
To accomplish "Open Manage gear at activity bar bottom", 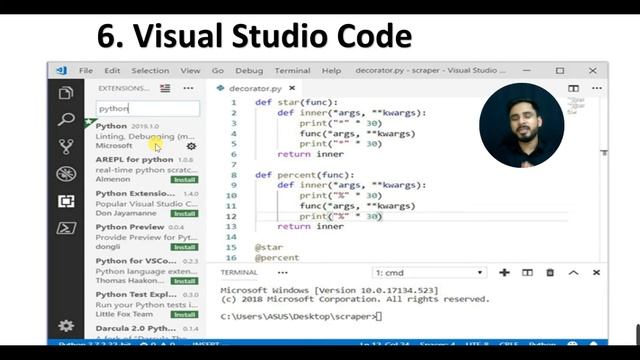I will tap(66, 325).
